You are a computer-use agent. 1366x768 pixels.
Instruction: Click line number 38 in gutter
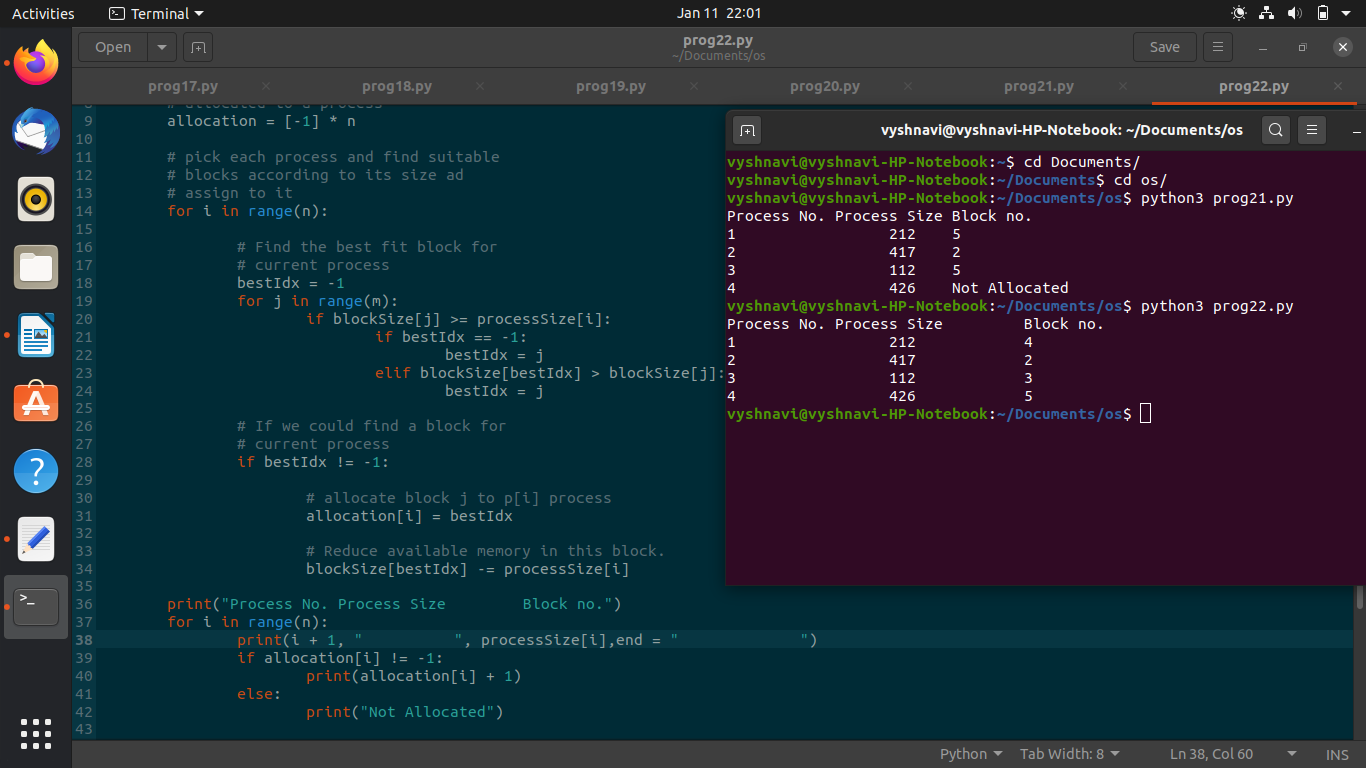tap(84, 640)
